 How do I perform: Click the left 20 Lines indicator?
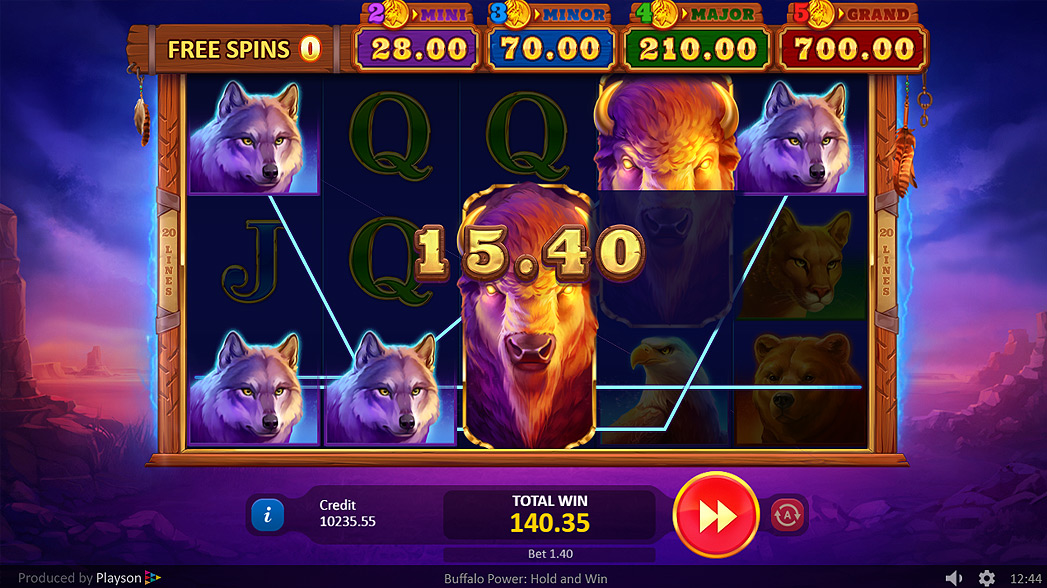[x=168, y=261]
